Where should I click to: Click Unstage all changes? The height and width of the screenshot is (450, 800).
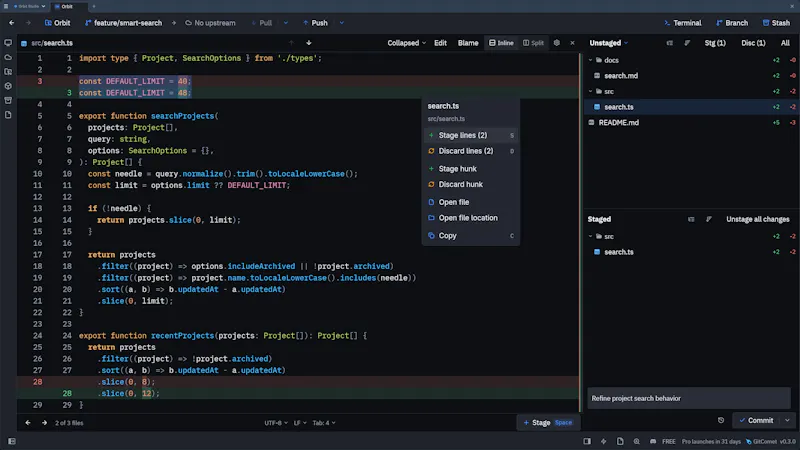[x=758, y=219]
